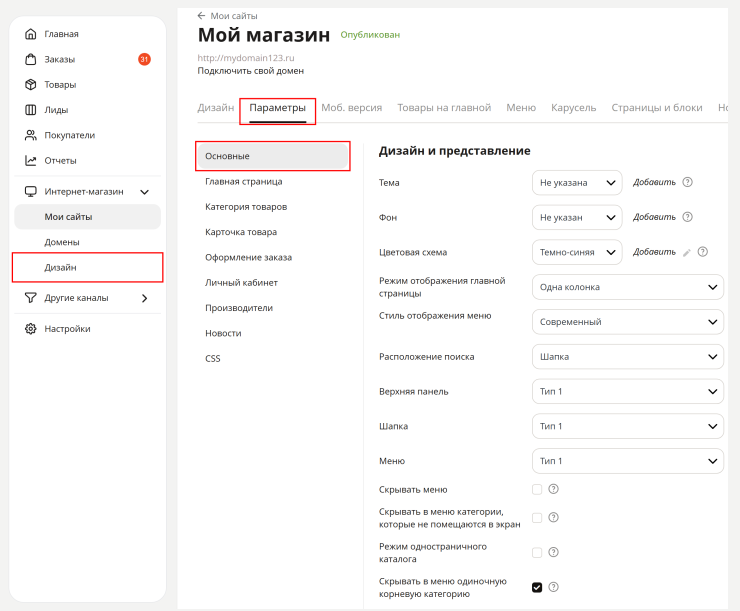Click Добавить next to Тема
The width and height of the screenshot is (740, 611).
654,182
